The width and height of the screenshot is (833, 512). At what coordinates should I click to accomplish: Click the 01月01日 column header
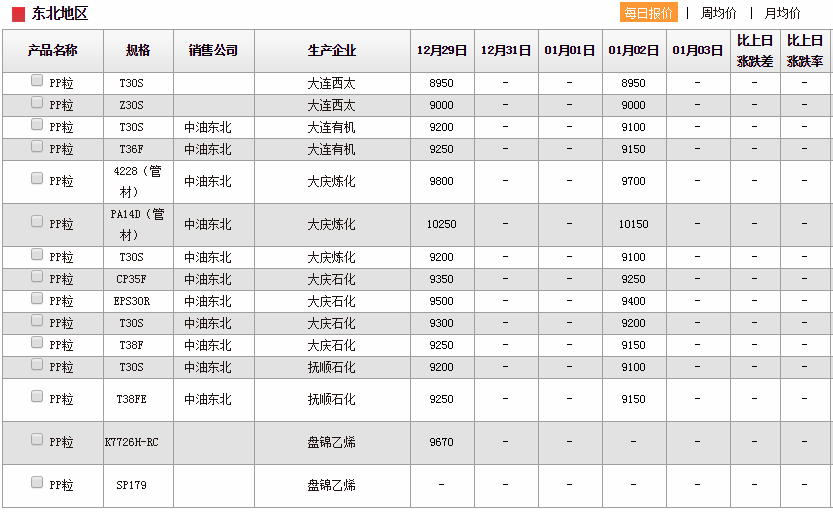point(570,51)
